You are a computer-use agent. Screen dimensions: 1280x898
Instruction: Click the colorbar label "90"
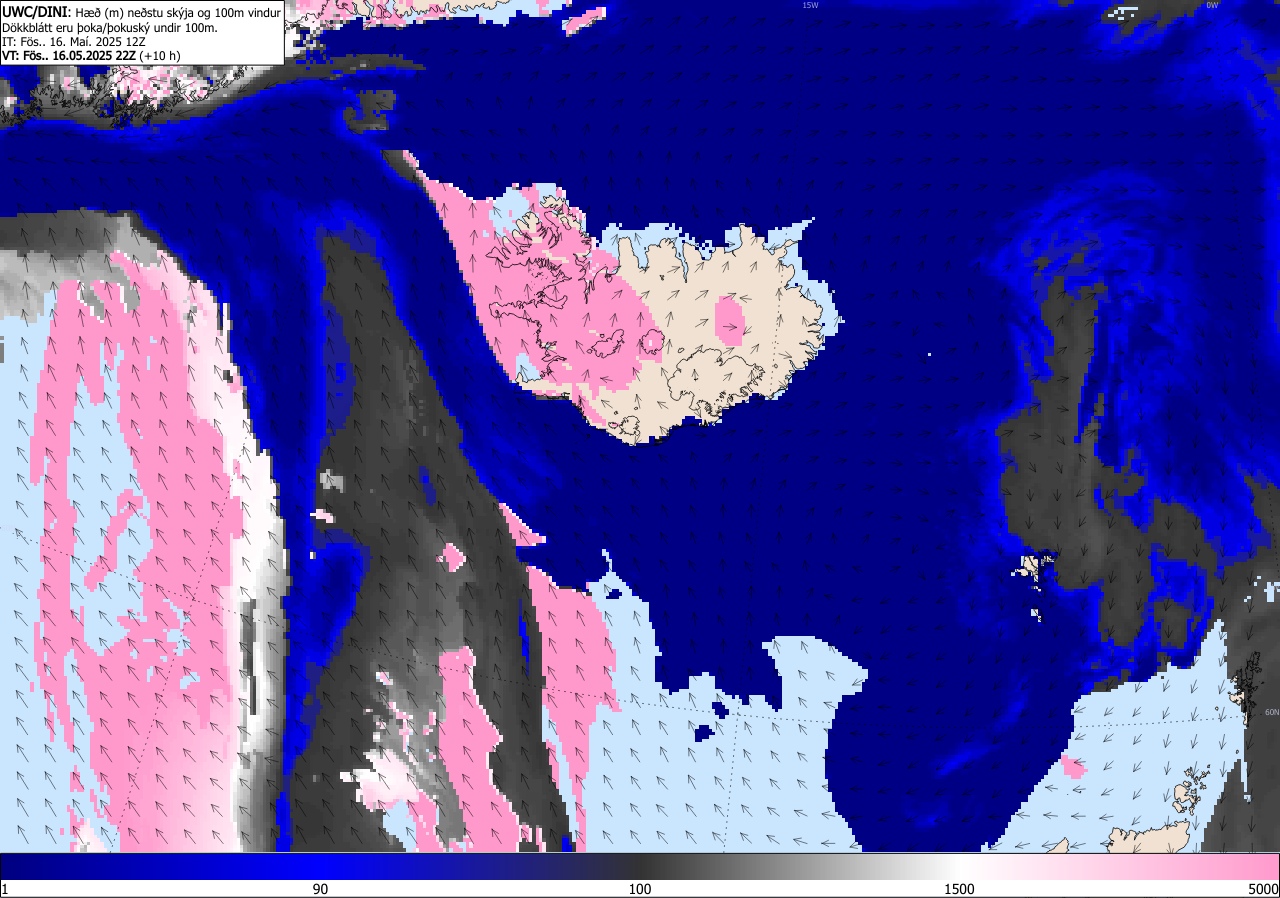(320, 889)
